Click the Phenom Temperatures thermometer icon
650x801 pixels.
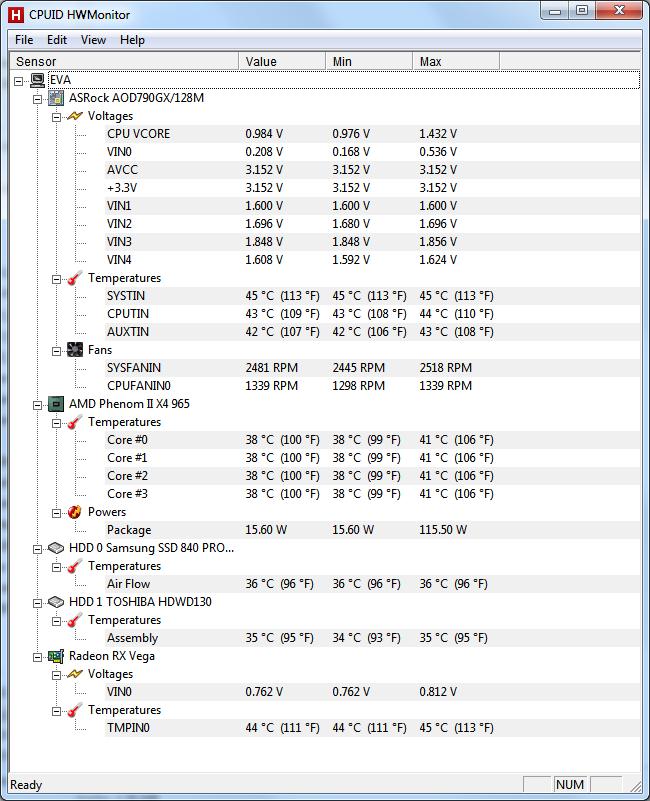(x=75, y=422)
